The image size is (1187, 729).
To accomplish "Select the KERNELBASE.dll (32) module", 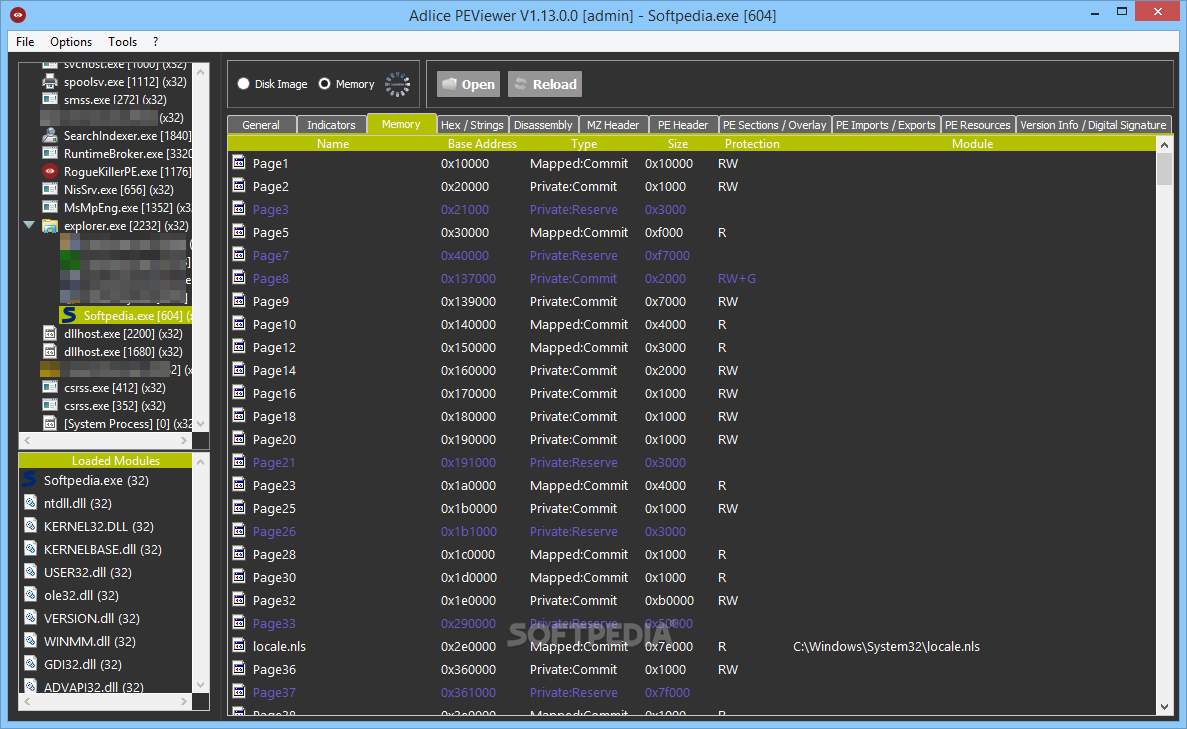I will [x=103, y=549].
